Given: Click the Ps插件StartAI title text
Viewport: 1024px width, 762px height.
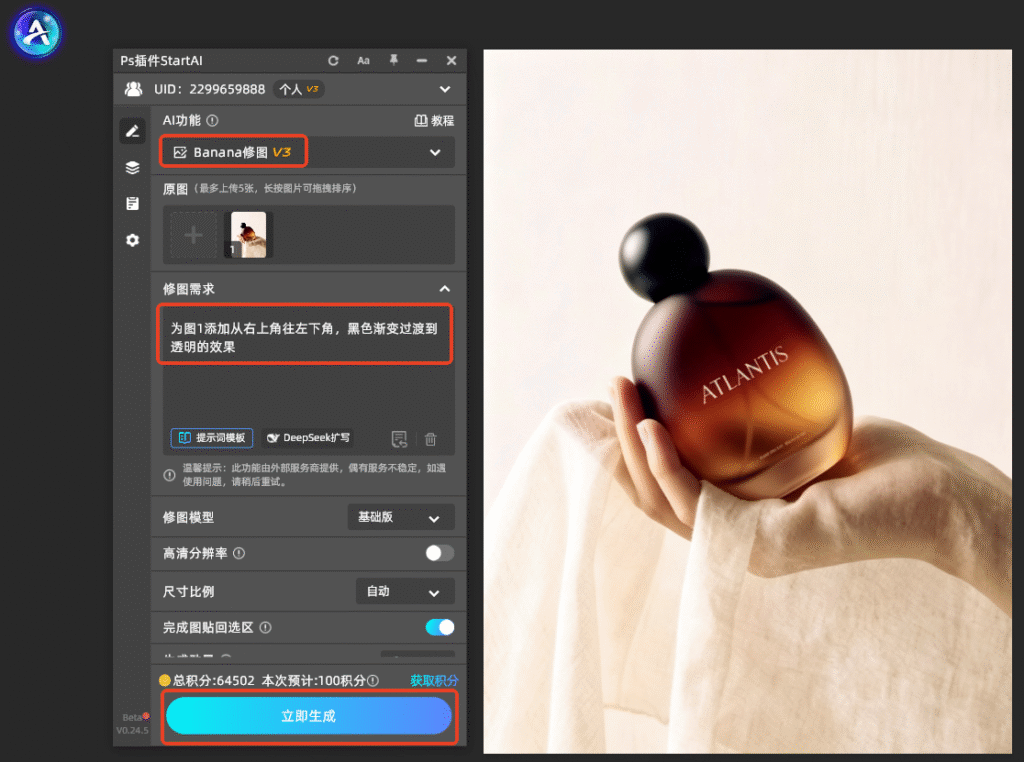Looking at the screenshot, I should pyautogui.click(x=161, y=61).
